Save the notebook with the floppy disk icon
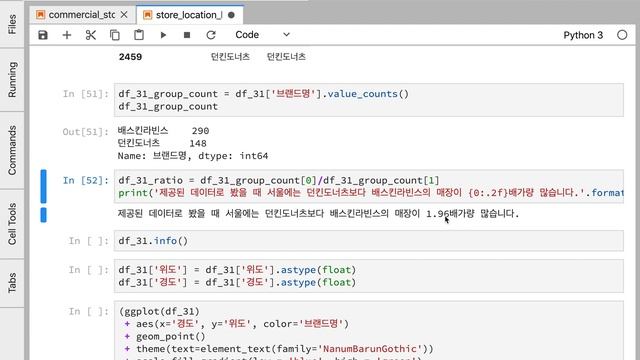The height and width of the screenshot is (360, 640). tap(43, 35)
